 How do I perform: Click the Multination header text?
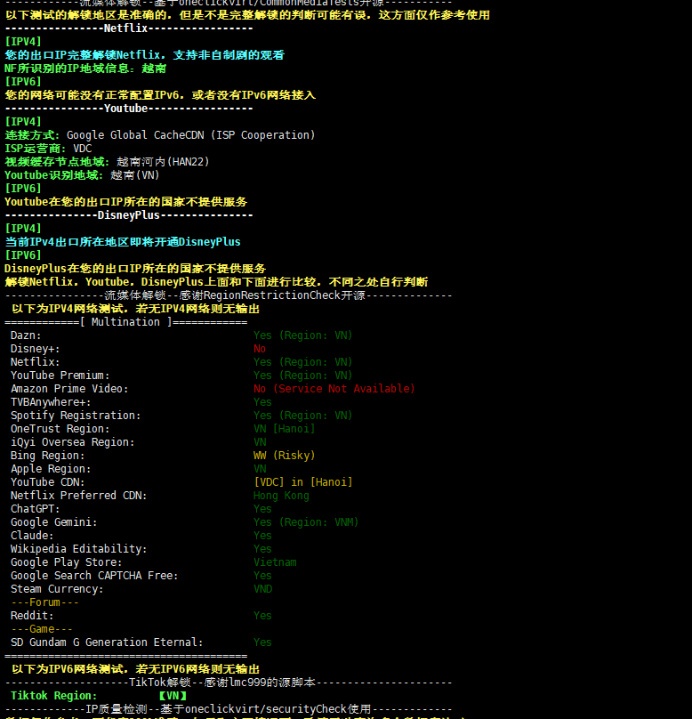(x=126, y=322)
